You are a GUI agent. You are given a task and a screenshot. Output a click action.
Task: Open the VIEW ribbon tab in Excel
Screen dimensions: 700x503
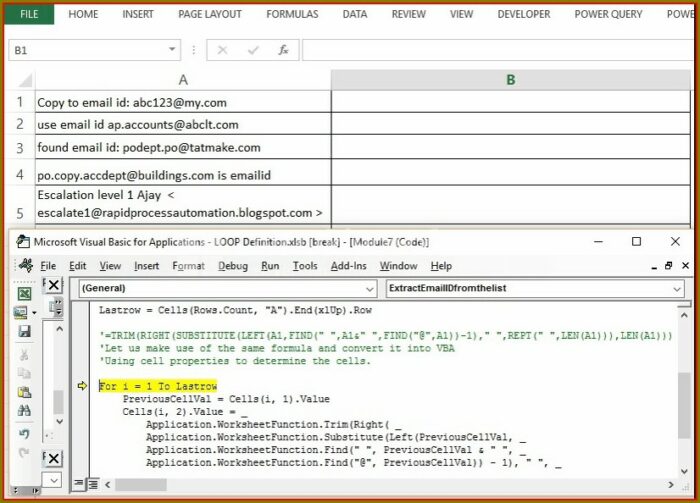coord(461,14)
